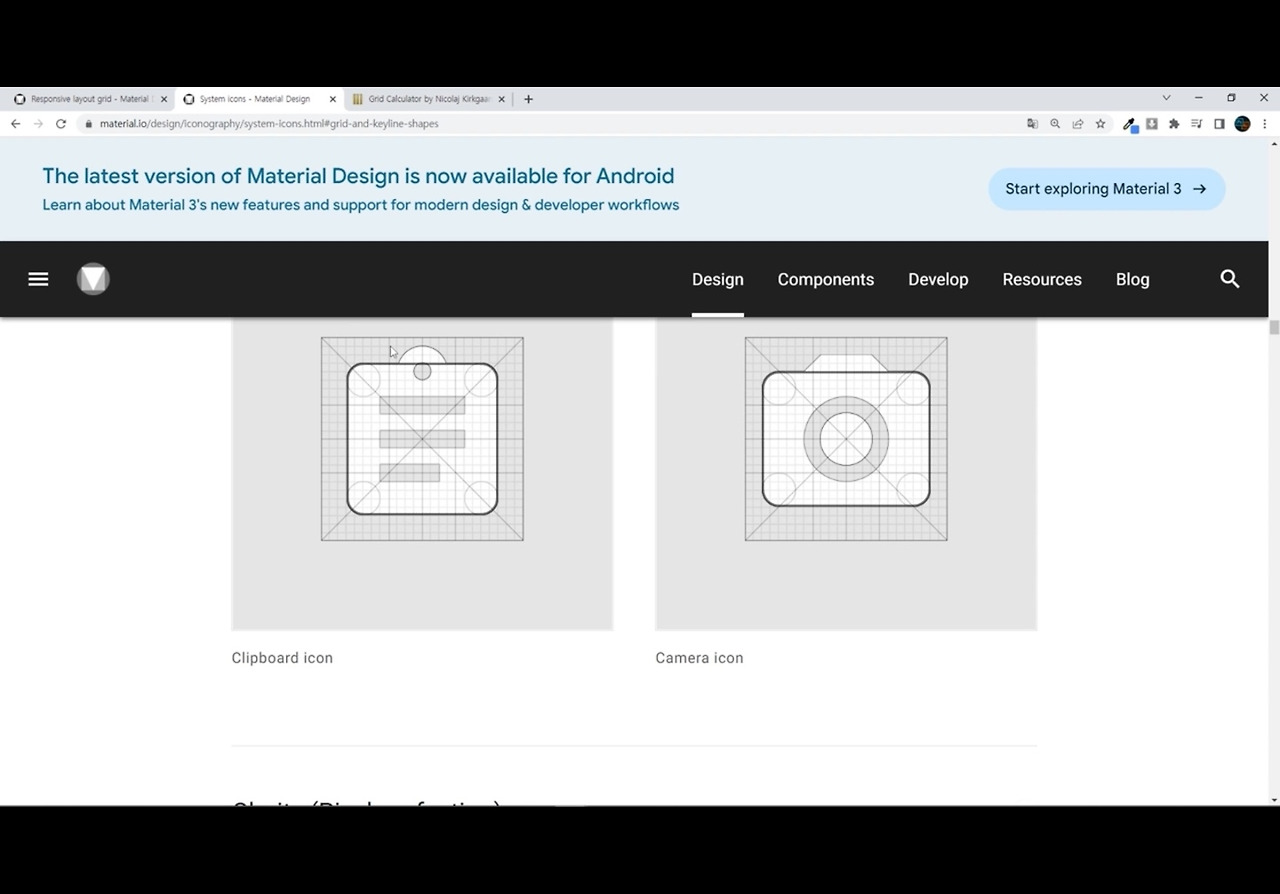Close the Grid Calculator tab
Viewport: 1280px width, 894px height.
pos(502,99)
